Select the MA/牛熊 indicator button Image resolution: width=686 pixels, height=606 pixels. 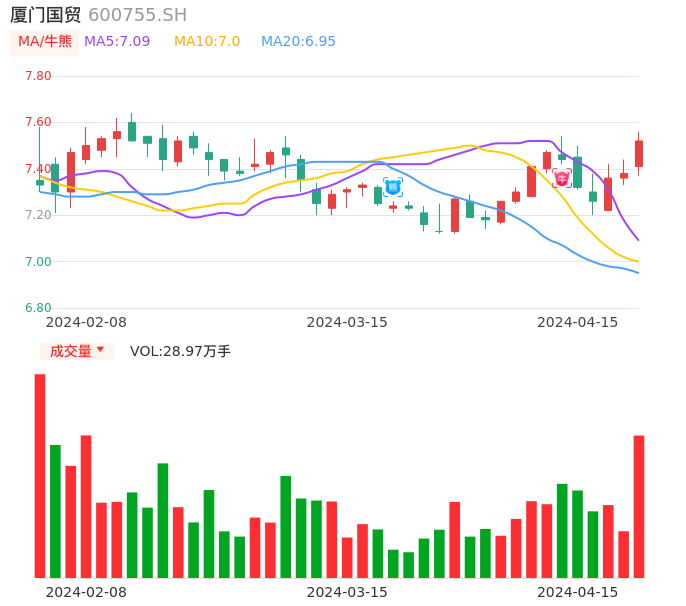[x=45, y=42]
